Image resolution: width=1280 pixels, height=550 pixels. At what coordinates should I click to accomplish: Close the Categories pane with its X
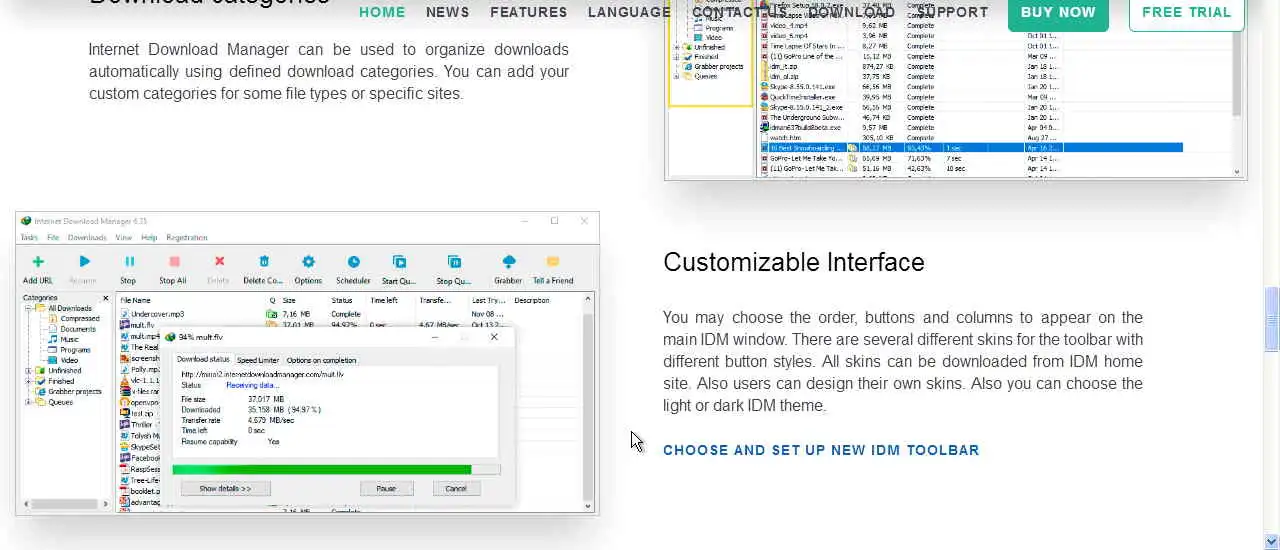pyautogui.click(x=107, y=298)
